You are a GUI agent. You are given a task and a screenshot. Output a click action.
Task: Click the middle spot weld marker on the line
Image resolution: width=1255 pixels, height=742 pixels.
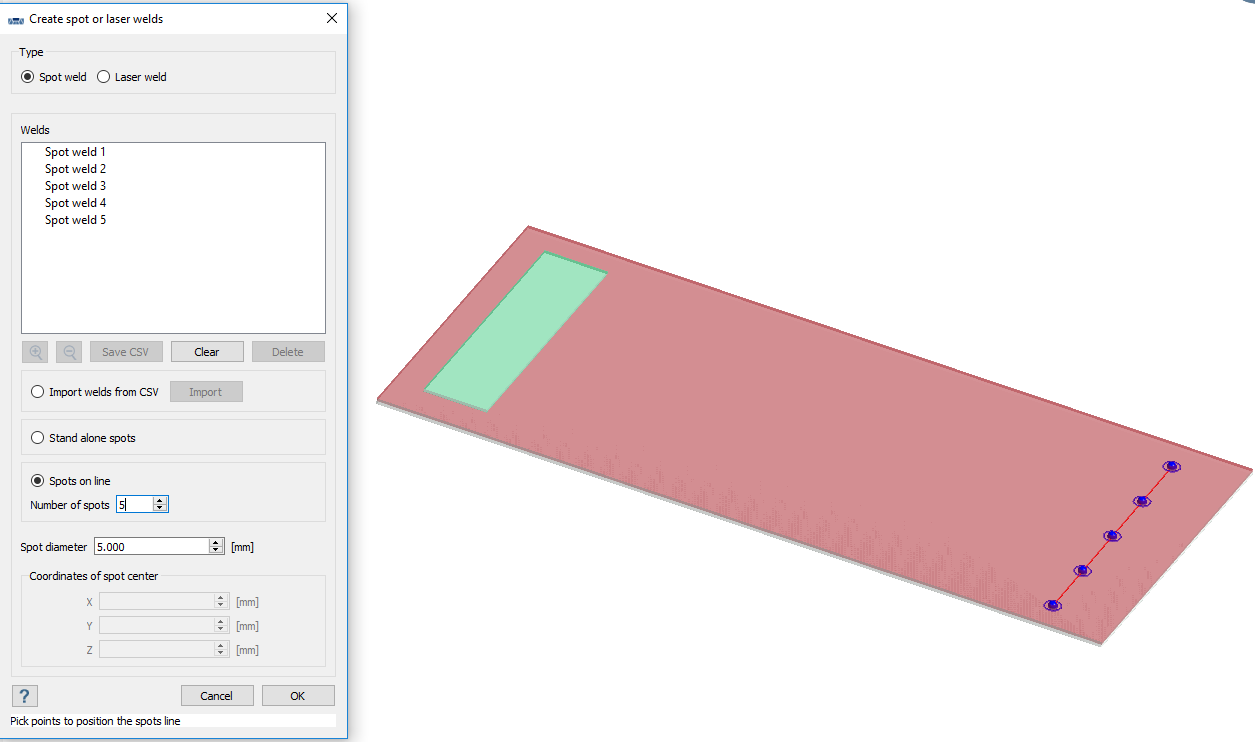click(x=1111, y=536)
